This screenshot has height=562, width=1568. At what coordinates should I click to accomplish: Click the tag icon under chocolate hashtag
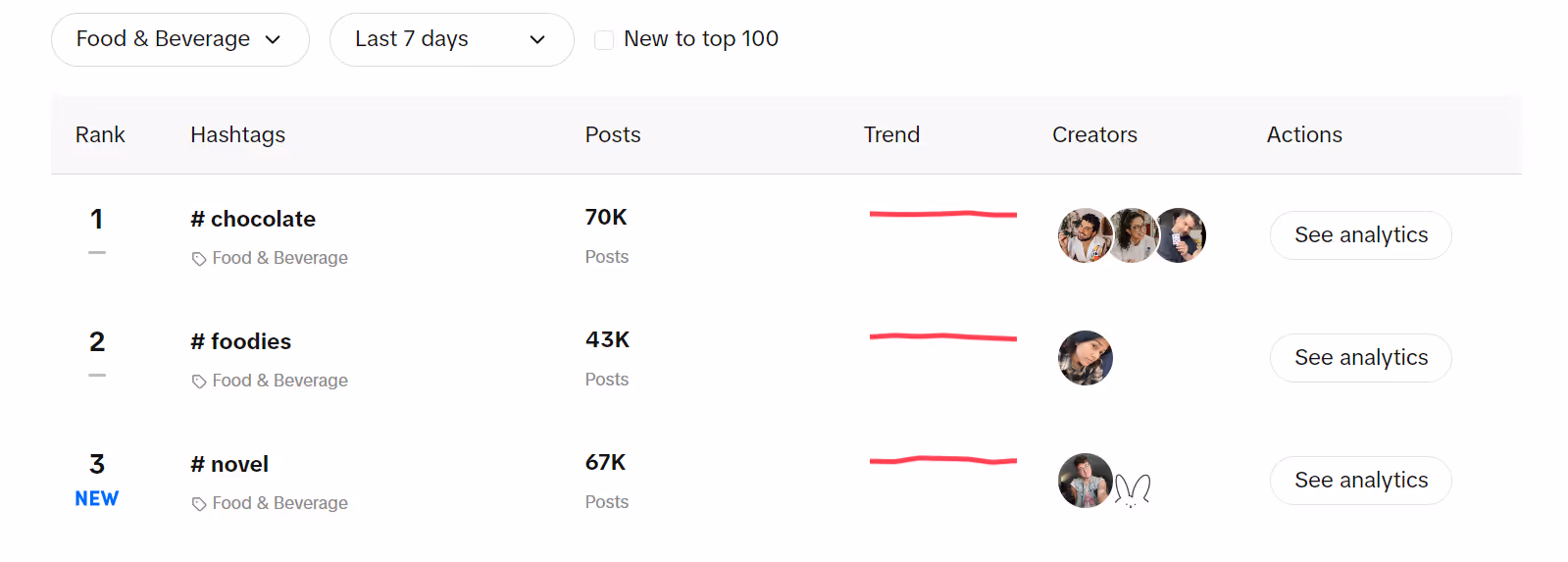[x=199, y=259]
